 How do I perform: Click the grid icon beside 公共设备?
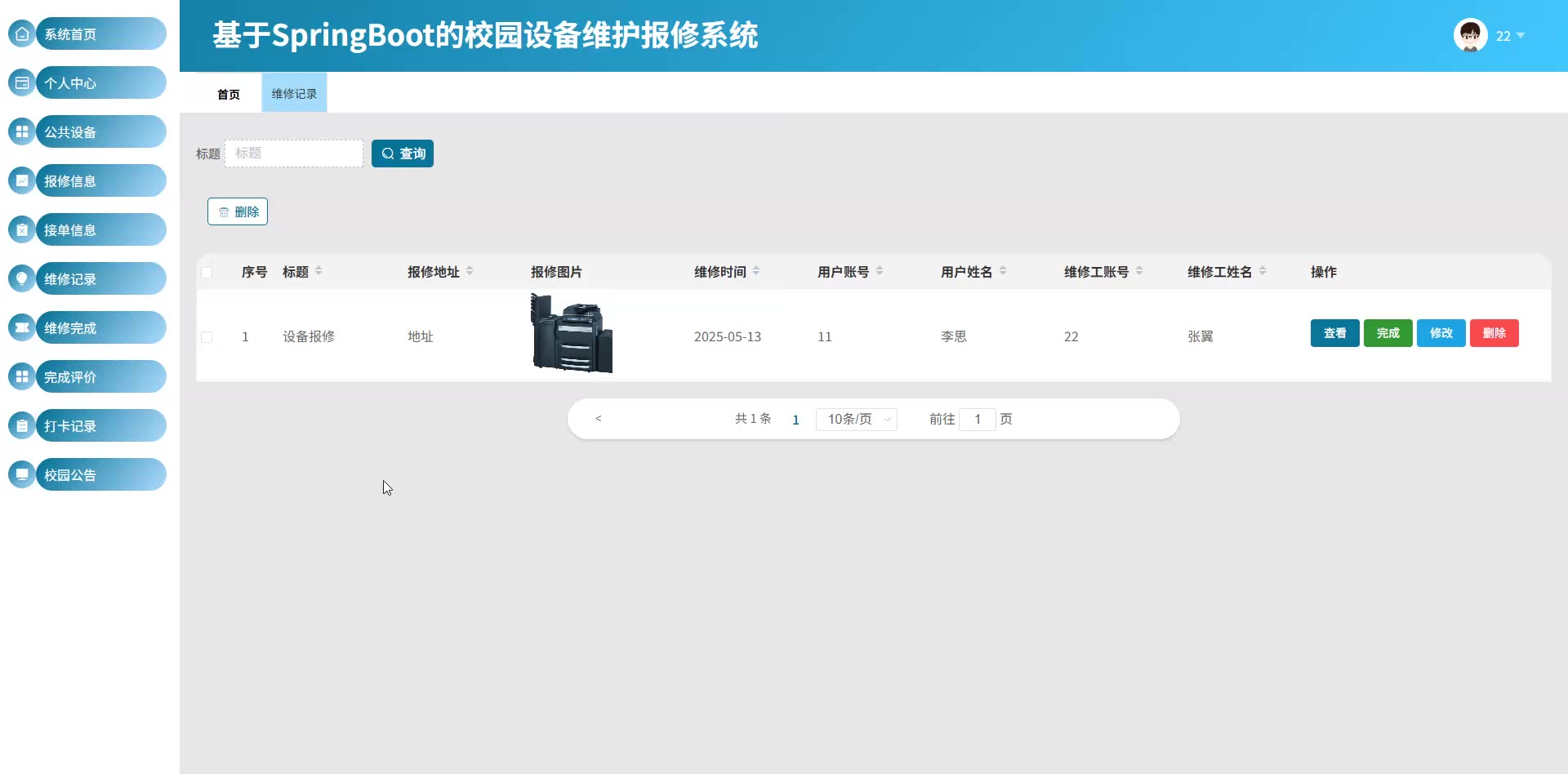coord(22,131)
